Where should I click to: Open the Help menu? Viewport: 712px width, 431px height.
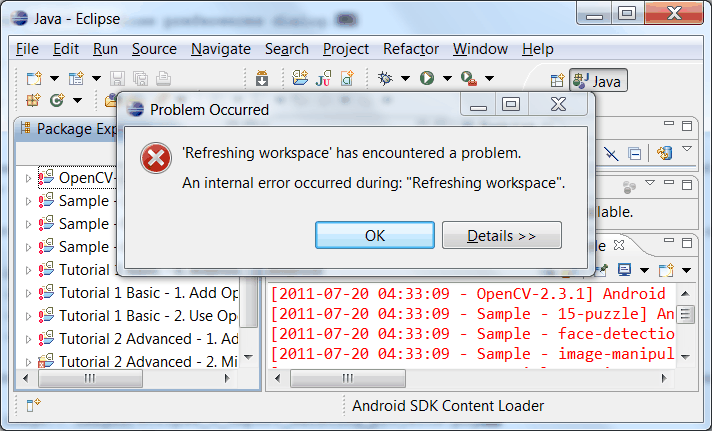(538, 49)
